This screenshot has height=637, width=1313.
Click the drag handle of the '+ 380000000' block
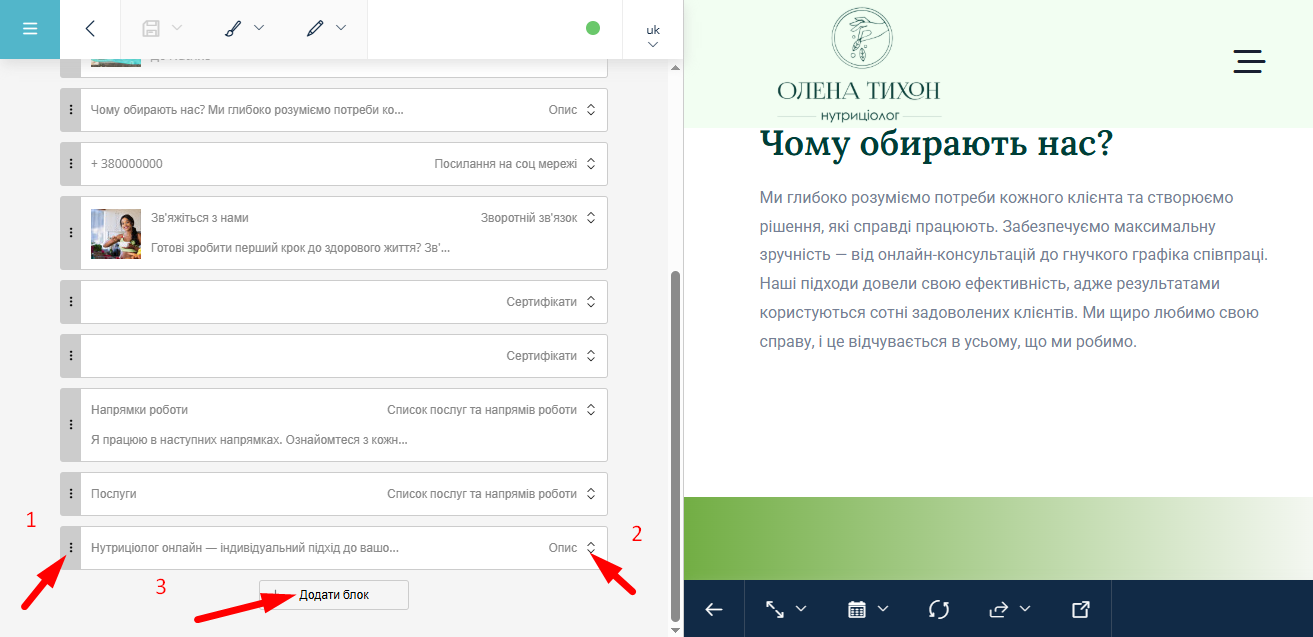coord(71,164)
